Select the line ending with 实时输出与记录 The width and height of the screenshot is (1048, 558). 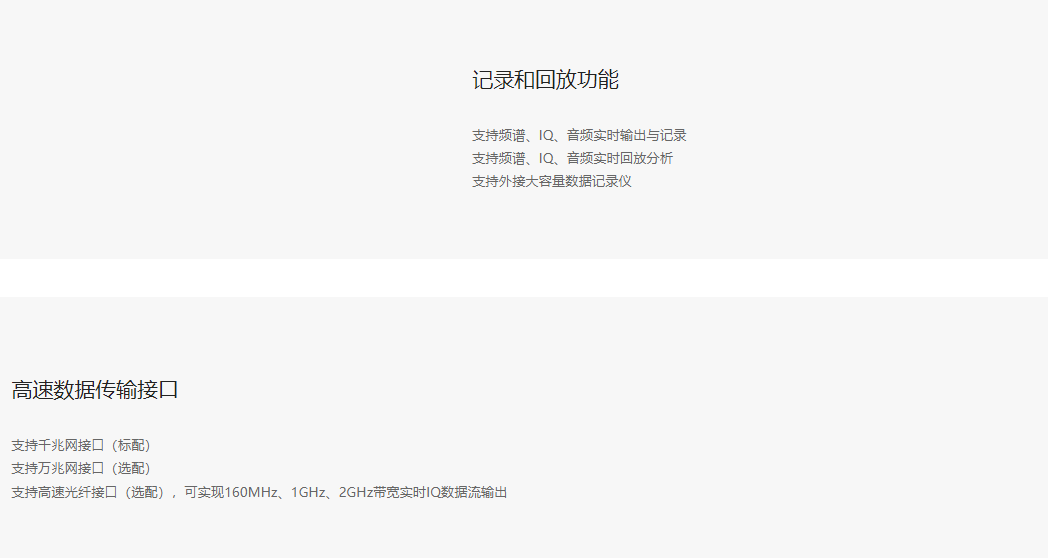(x=579, y=135)
